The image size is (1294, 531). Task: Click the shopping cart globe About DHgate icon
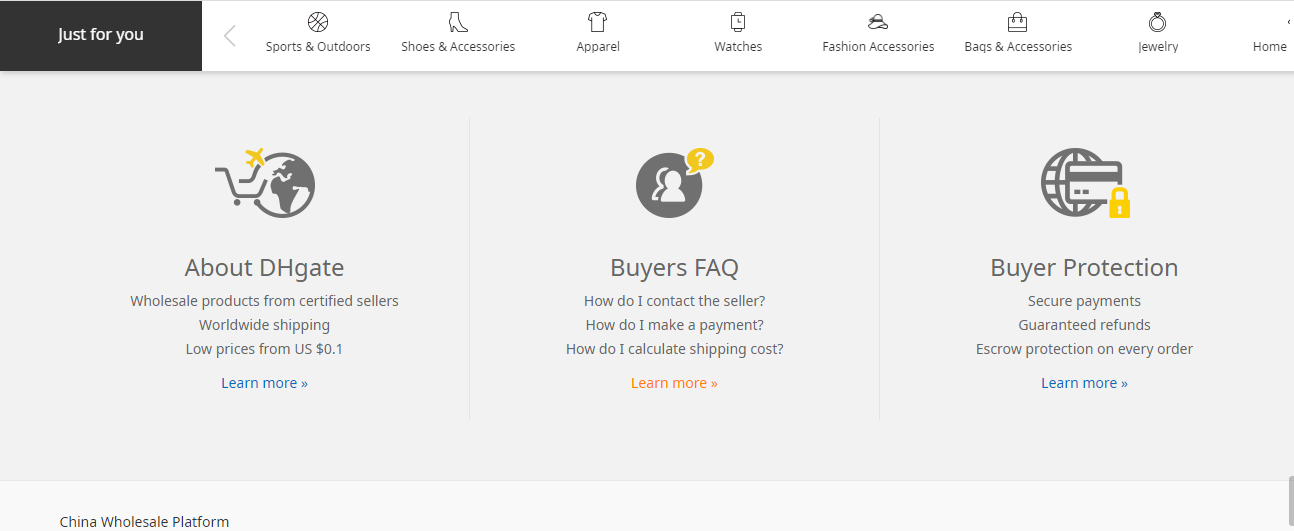(x=265, y=182)
